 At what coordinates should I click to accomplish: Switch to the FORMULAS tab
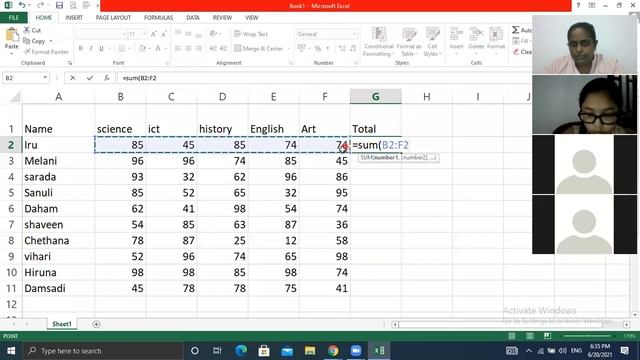click(158, 18)
